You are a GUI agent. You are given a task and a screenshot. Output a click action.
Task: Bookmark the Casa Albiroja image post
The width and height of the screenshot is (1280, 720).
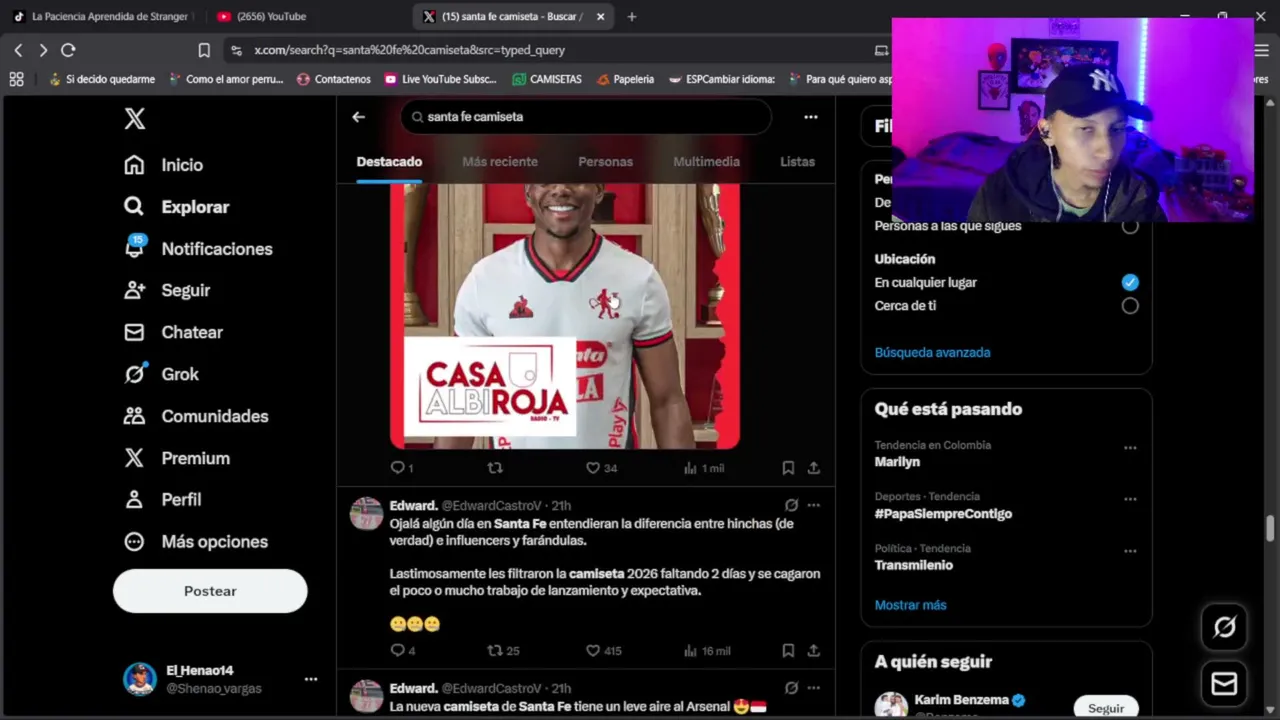pyautogui.click(x=788, y=468)
